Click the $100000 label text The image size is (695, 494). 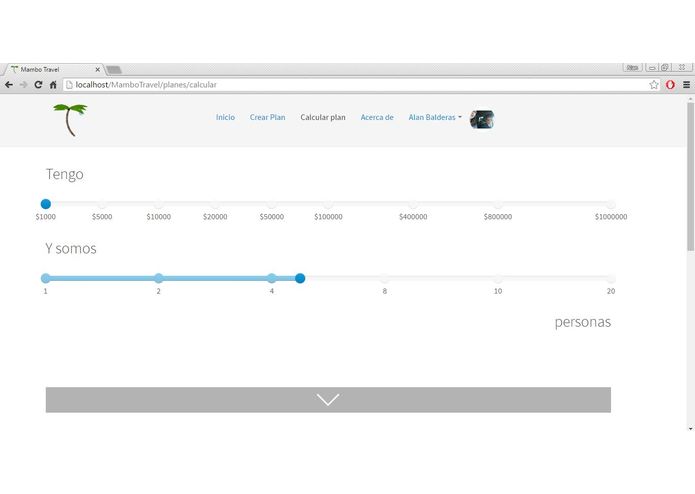click(x=328, y=217)
